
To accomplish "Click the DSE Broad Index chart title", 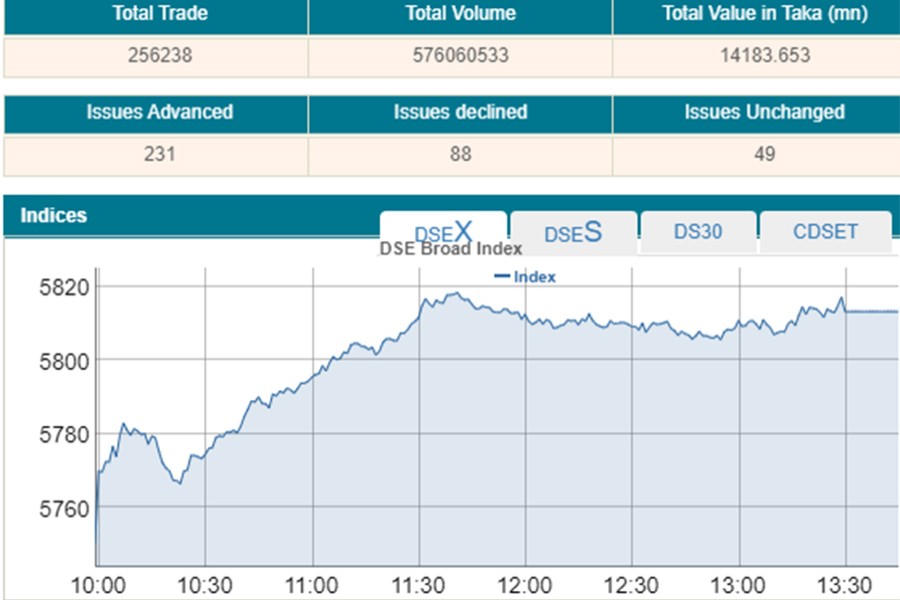I will coord(450,250).
